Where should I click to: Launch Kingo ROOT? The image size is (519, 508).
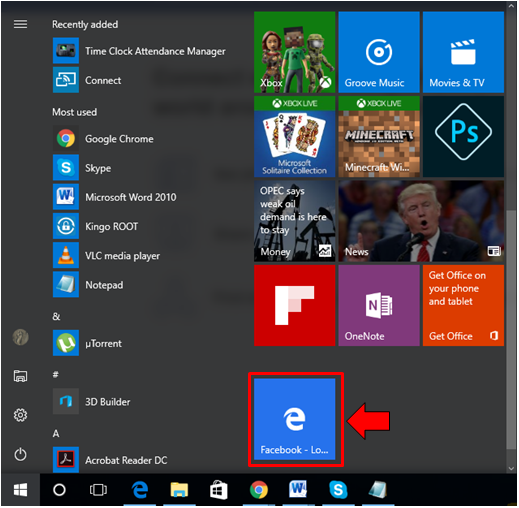coord(96,226)
